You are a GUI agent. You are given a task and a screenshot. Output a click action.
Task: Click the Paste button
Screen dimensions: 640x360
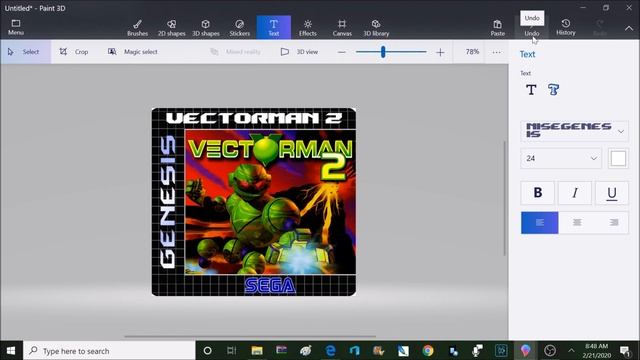(498, 28)
